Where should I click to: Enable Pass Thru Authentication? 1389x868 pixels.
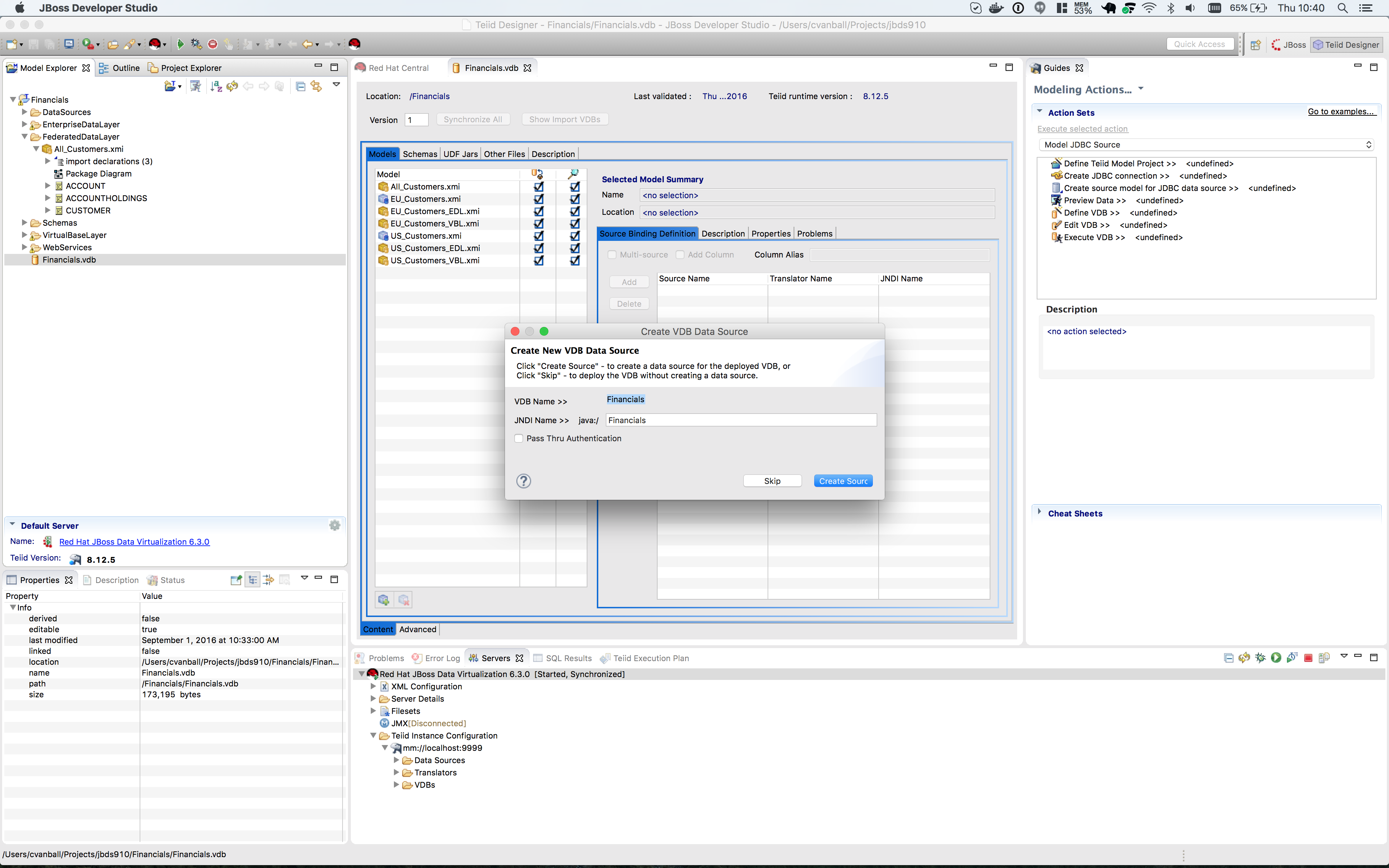(x=518, y=438)
